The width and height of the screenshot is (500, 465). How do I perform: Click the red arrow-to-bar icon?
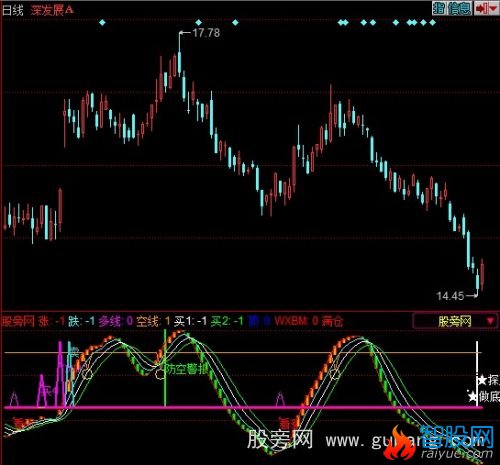pos(480,8)
